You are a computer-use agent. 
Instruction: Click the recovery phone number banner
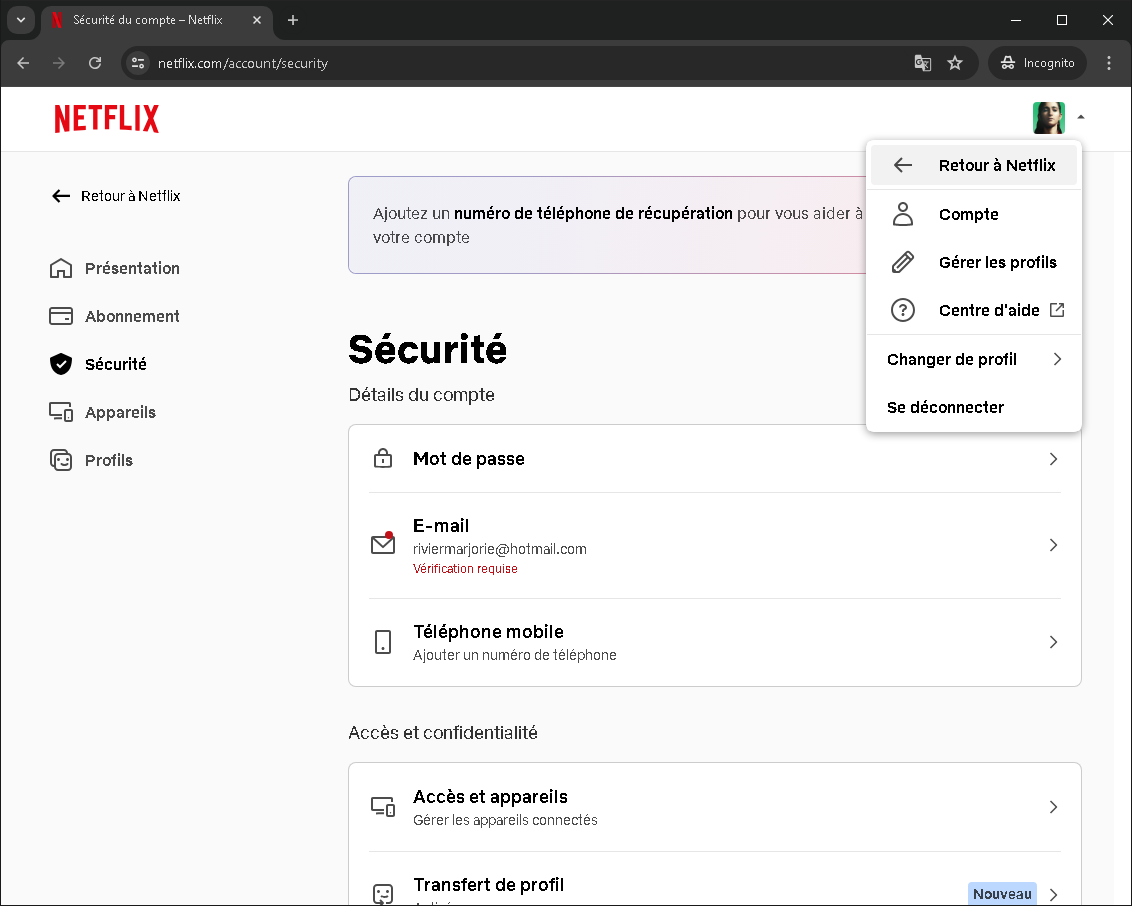tap(606, 225)
